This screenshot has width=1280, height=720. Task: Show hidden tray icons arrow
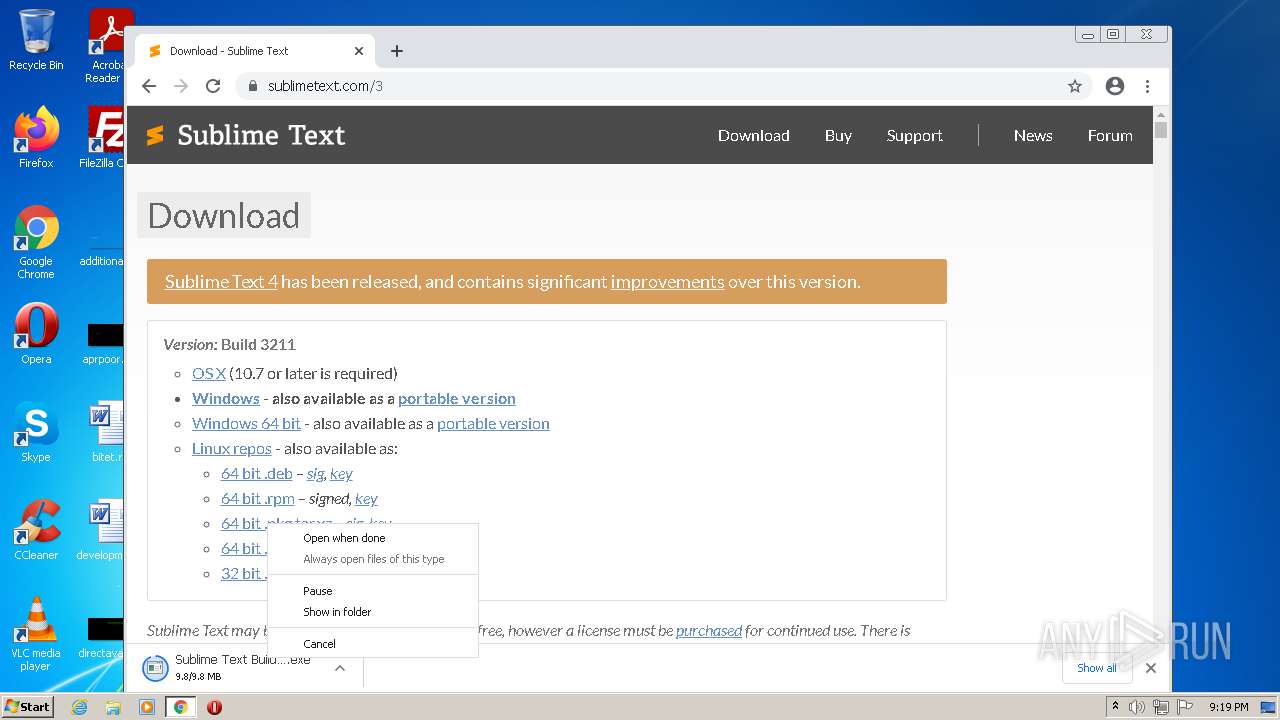pos(1116,707)
